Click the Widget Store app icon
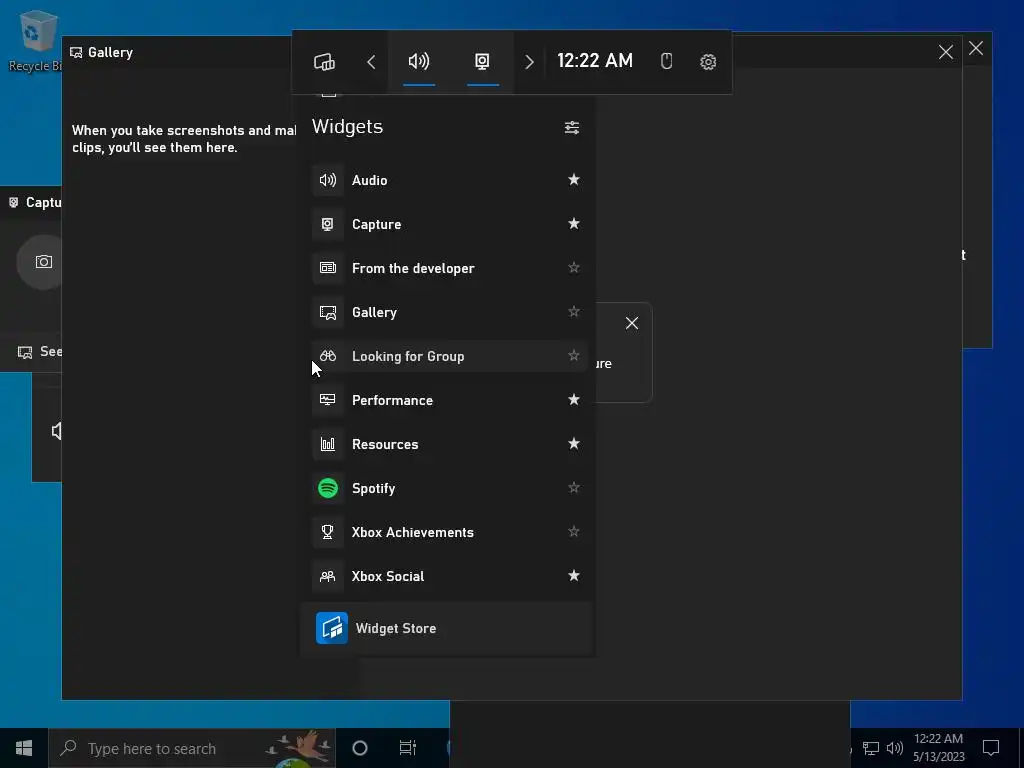 point(332,628)
